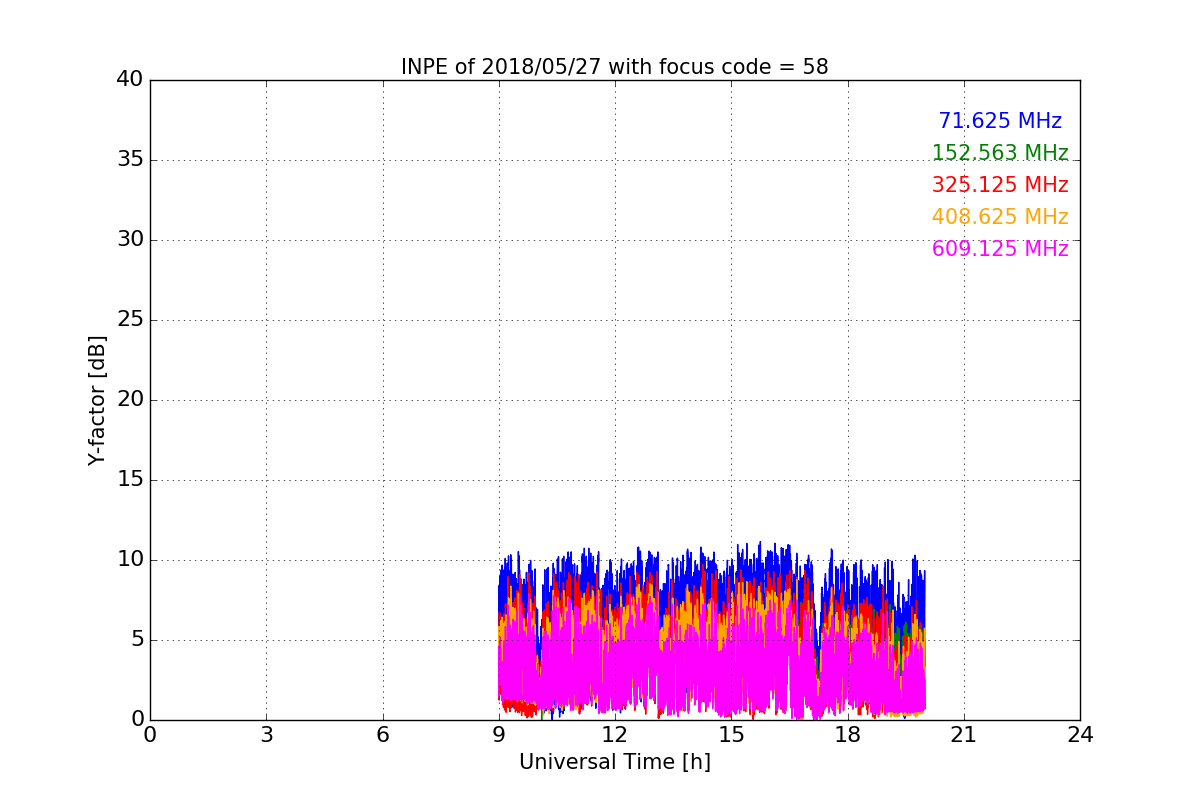Click the x-axis tick label 3
Screen dimensions: 1200x800
[266, 735]
